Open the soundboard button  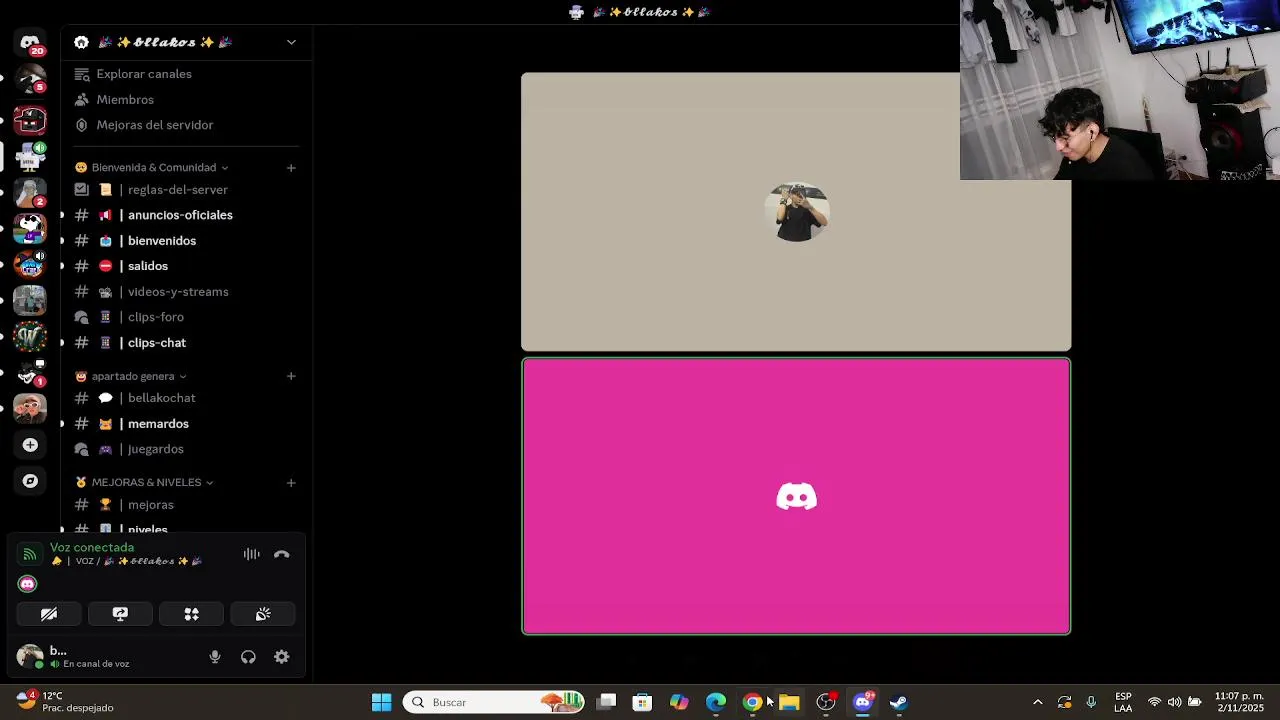[263, 614]
